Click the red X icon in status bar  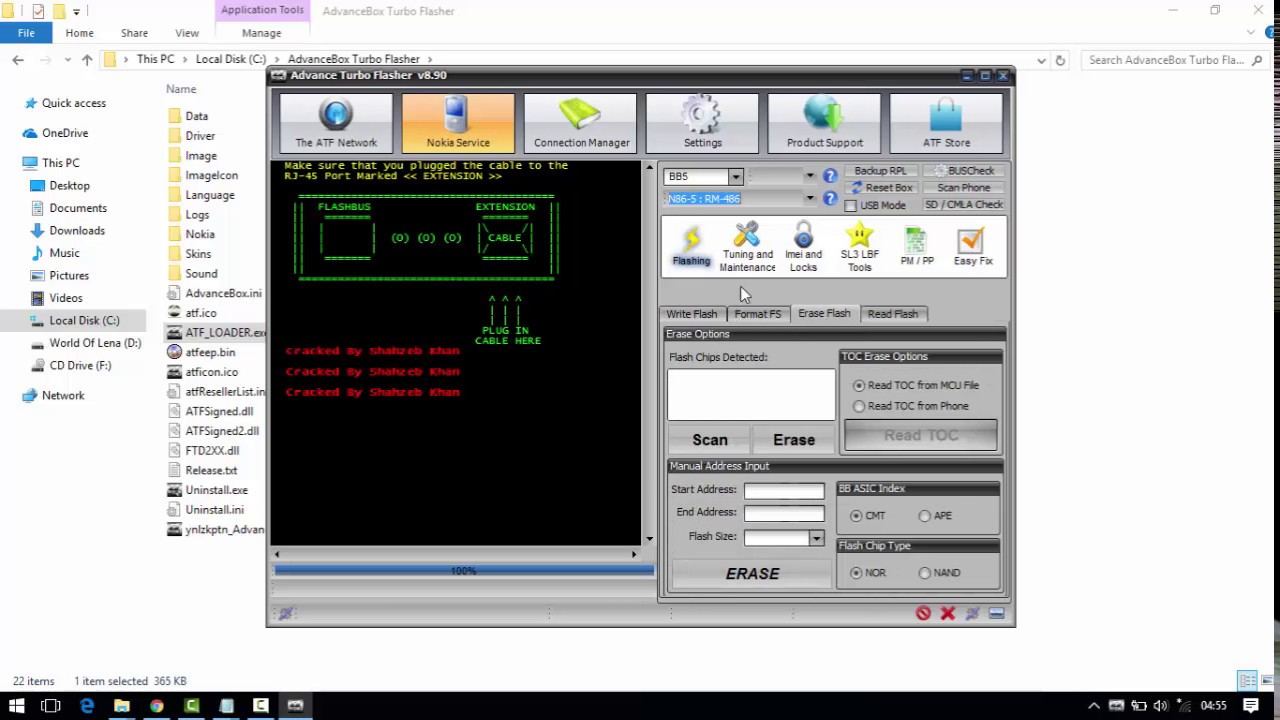pos(947,613)
